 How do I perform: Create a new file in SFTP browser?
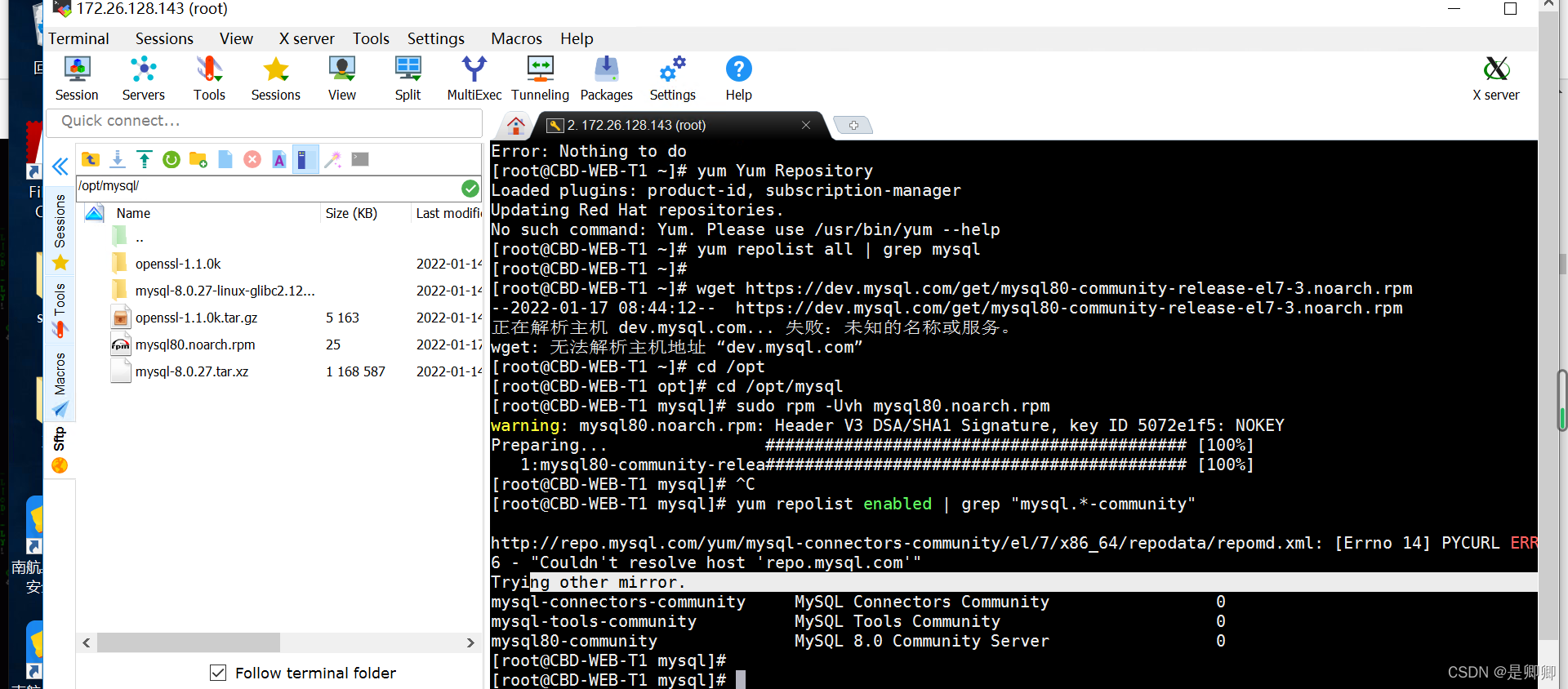tap(225, 159)
